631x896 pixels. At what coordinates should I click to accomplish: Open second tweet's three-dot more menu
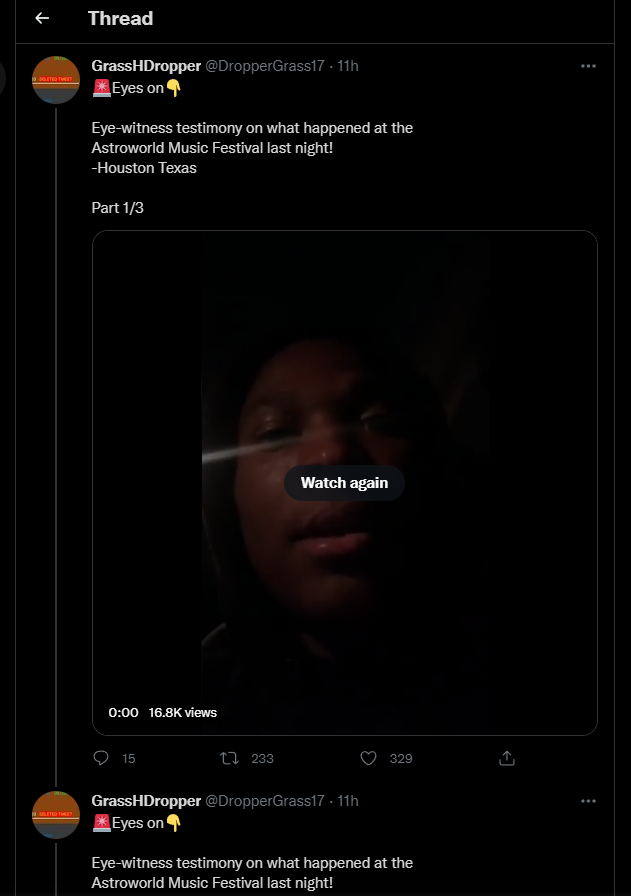(588, 801)
